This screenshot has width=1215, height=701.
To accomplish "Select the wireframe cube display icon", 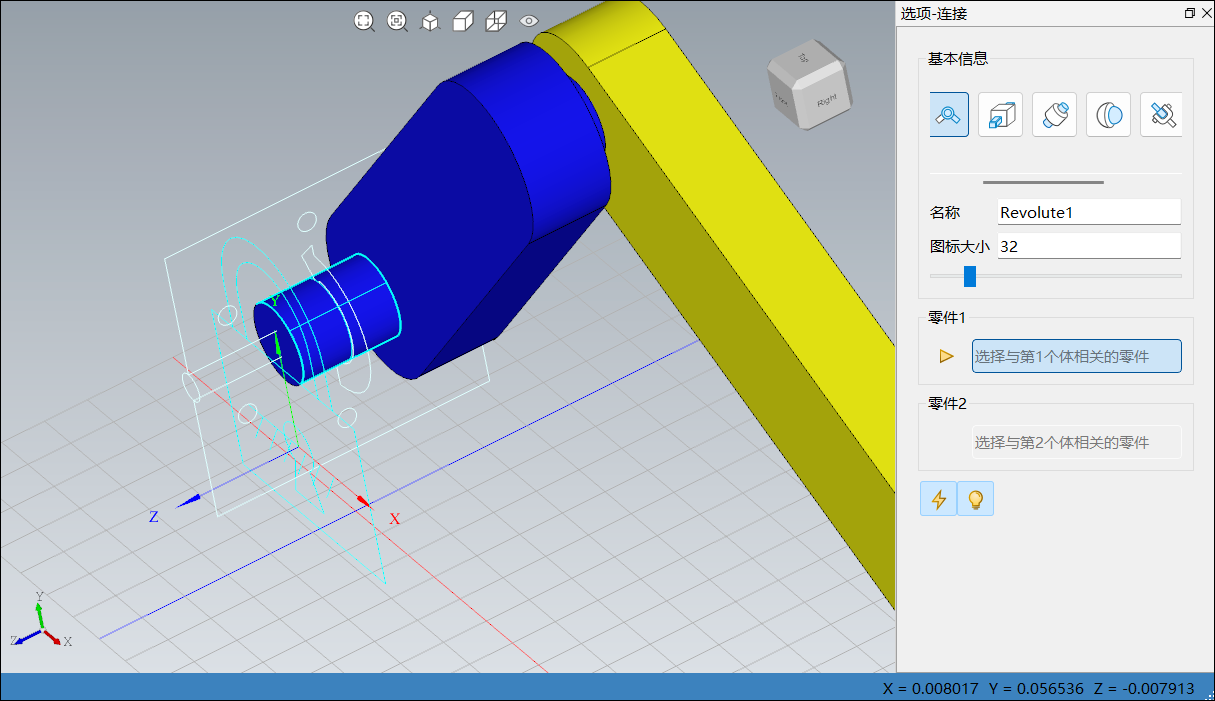I will coord(495,21).
